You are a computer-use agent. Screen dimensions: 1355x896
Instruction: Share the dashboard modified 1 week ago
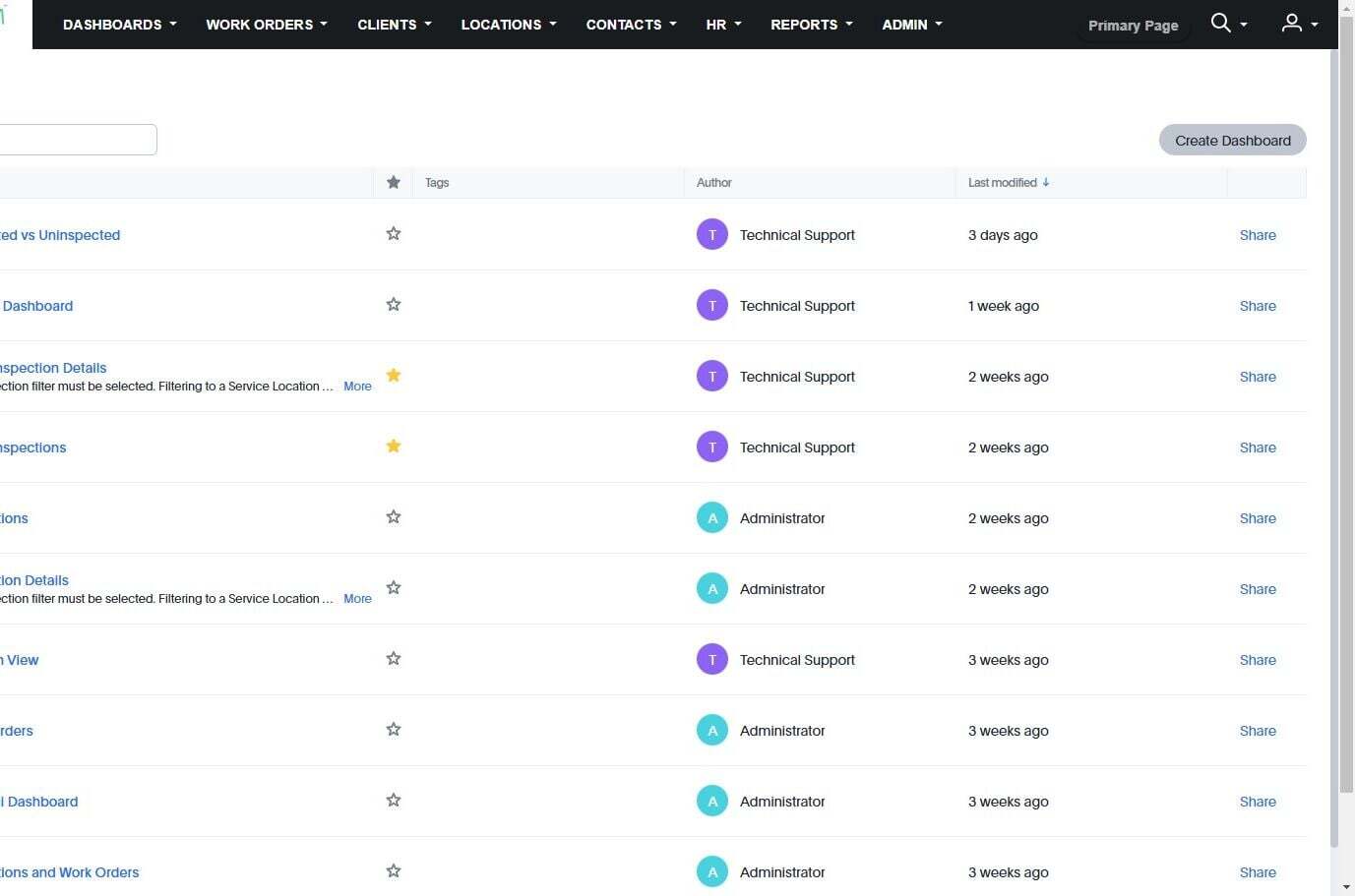point(1258,306)
